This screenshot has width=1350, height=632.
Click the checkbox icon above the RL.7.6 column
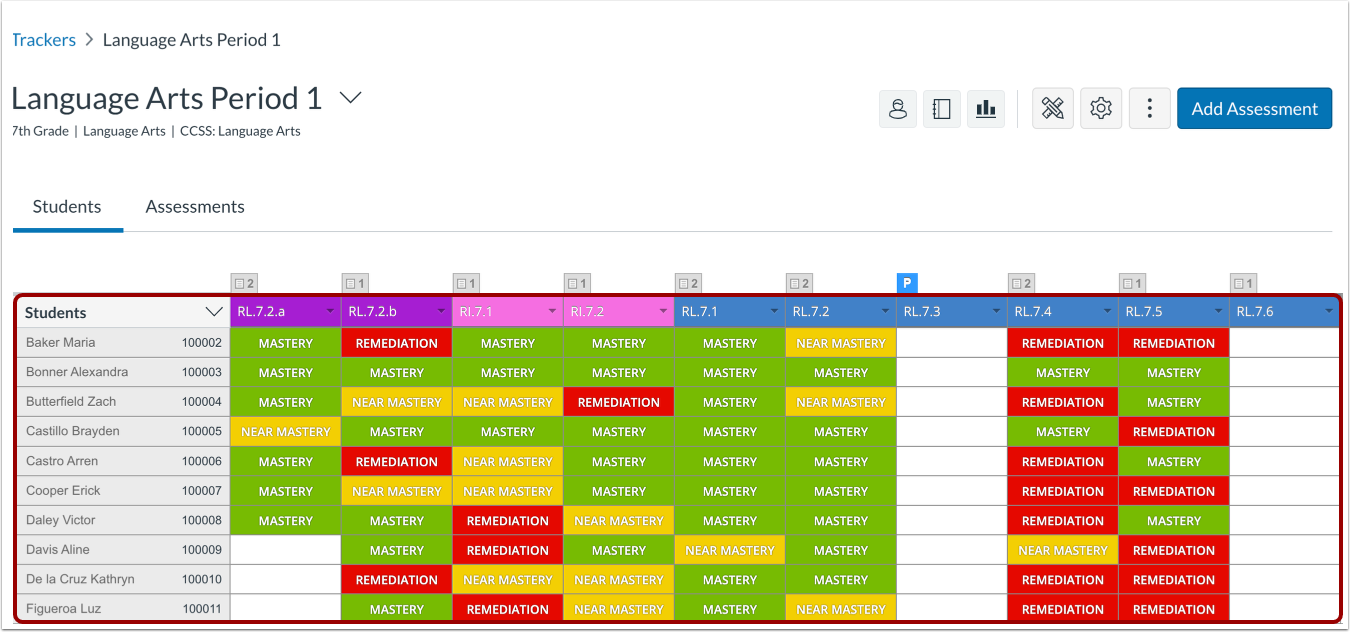[1240, 283]
